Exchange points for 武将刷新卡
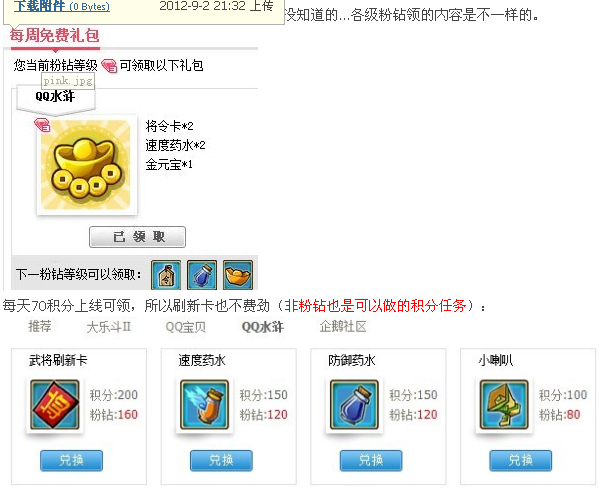Viewport: 606px width, 493px height. click(71, 461)
